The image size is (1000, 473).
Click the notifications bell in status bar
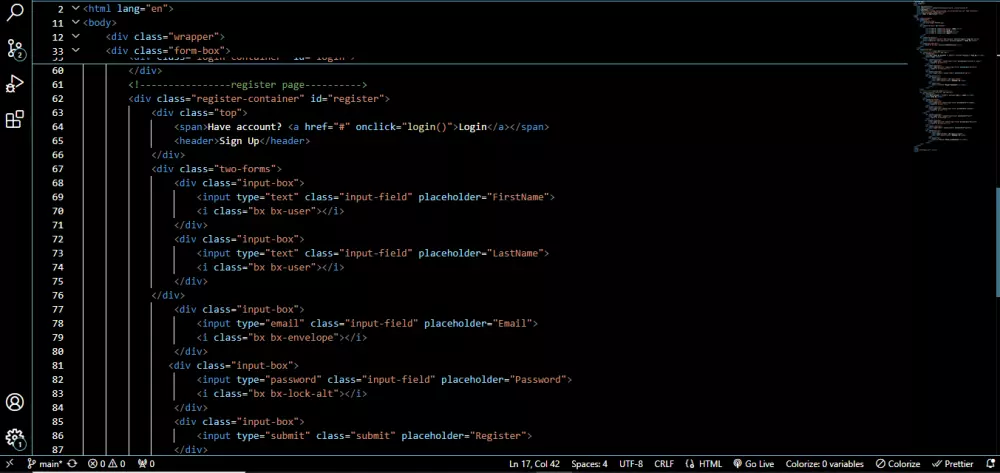click(989, 463)
